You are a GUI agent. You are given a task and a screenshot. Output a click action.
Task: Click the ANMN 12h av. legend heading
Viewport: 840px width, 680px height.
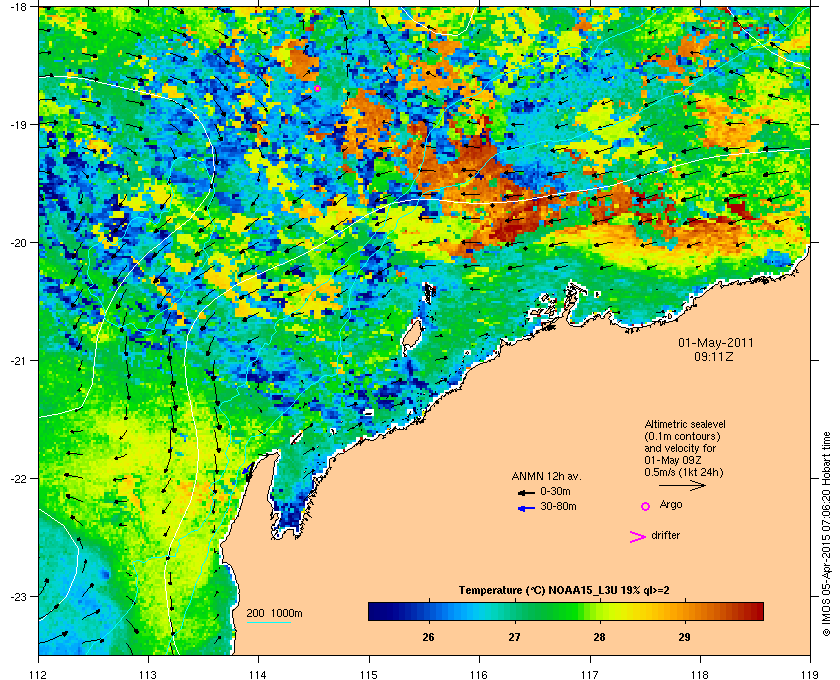[546, 476]
